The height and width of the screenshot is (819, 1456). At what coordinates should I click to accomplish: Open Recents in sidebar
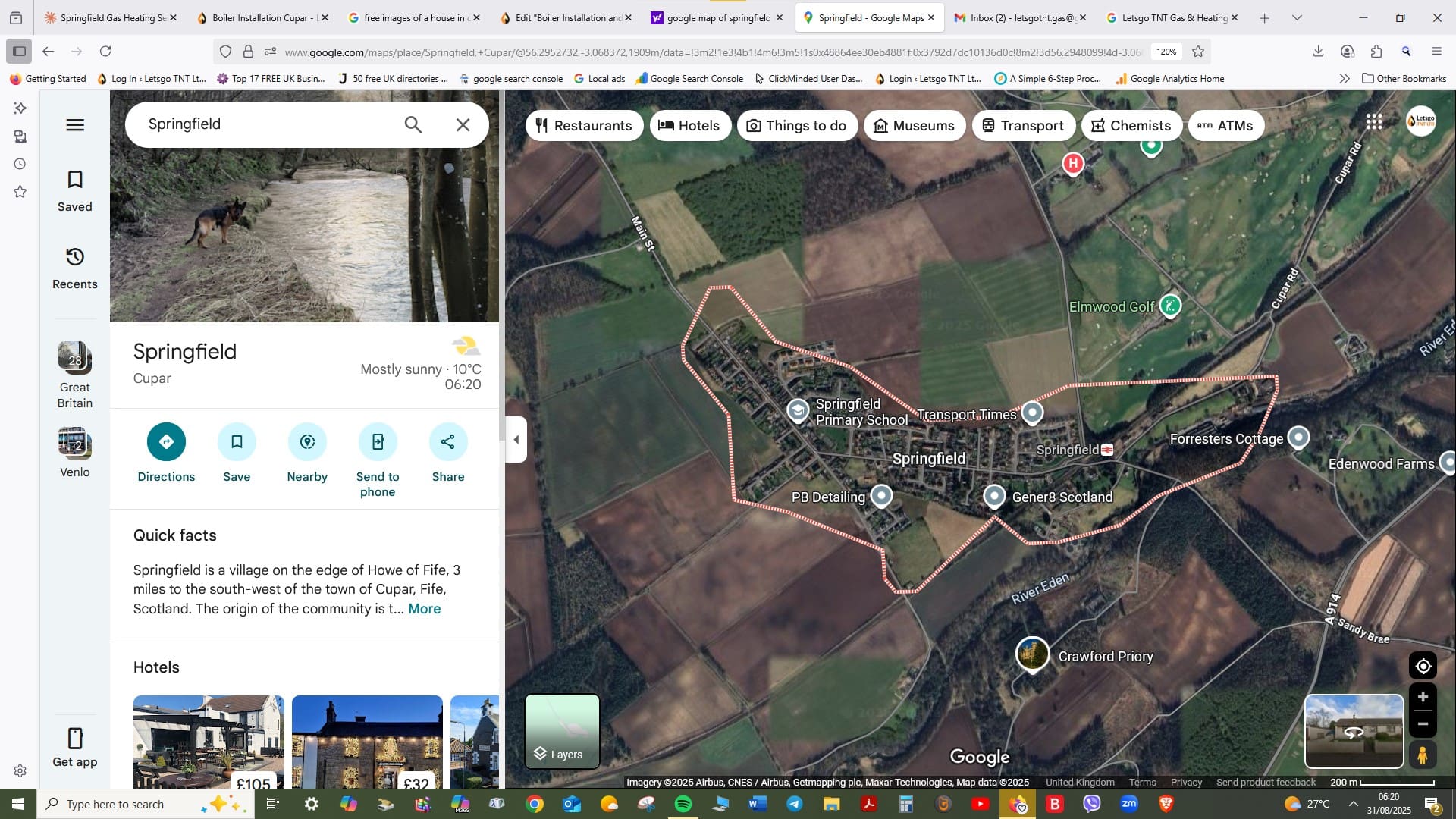point(75,268)
